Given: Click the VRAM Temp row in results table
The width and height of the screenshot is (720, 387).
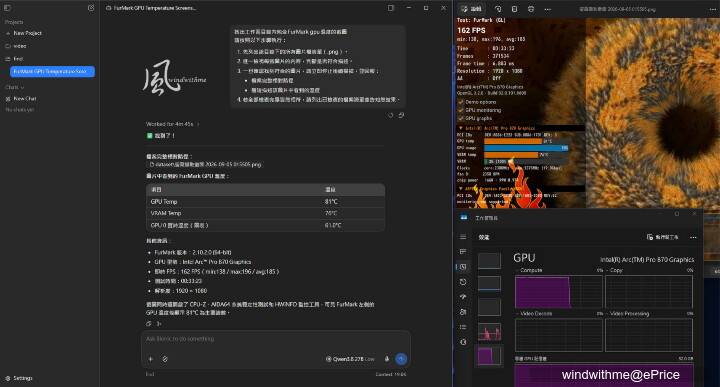Looking at the screenshot, I should pos(265,213).
